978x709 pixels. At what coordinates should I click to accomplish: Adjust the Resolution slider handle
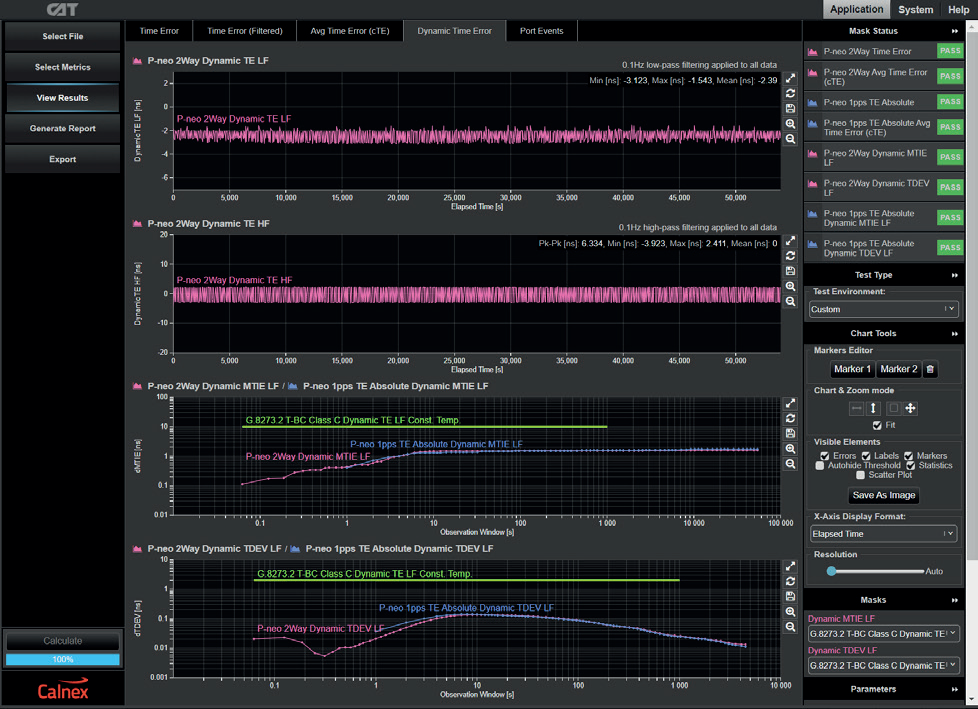[x=831, y=571]
